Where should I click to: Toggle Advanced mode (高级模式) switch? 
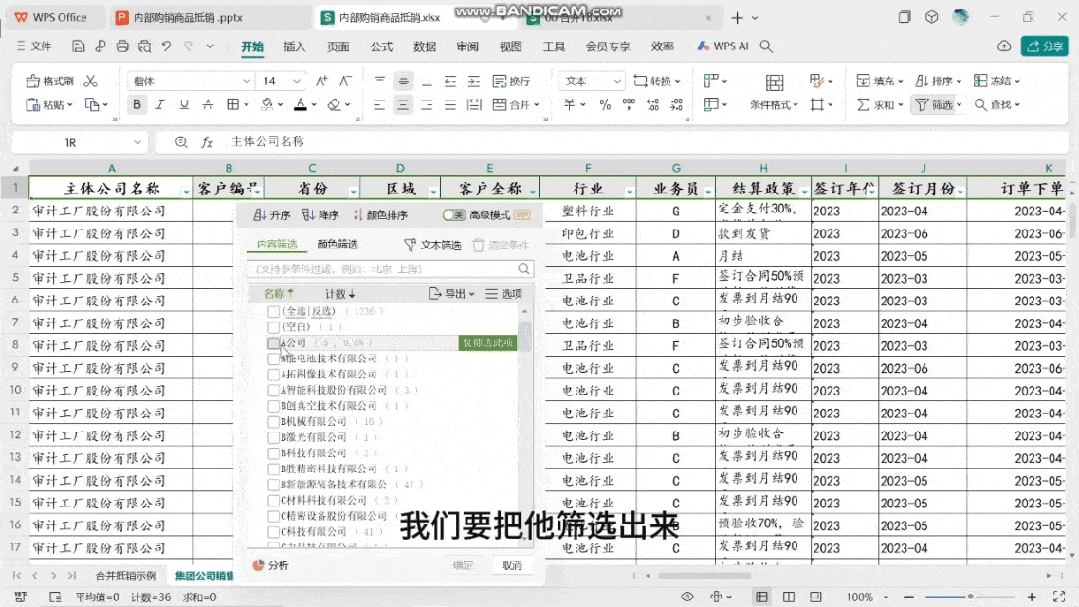(453, 215)
